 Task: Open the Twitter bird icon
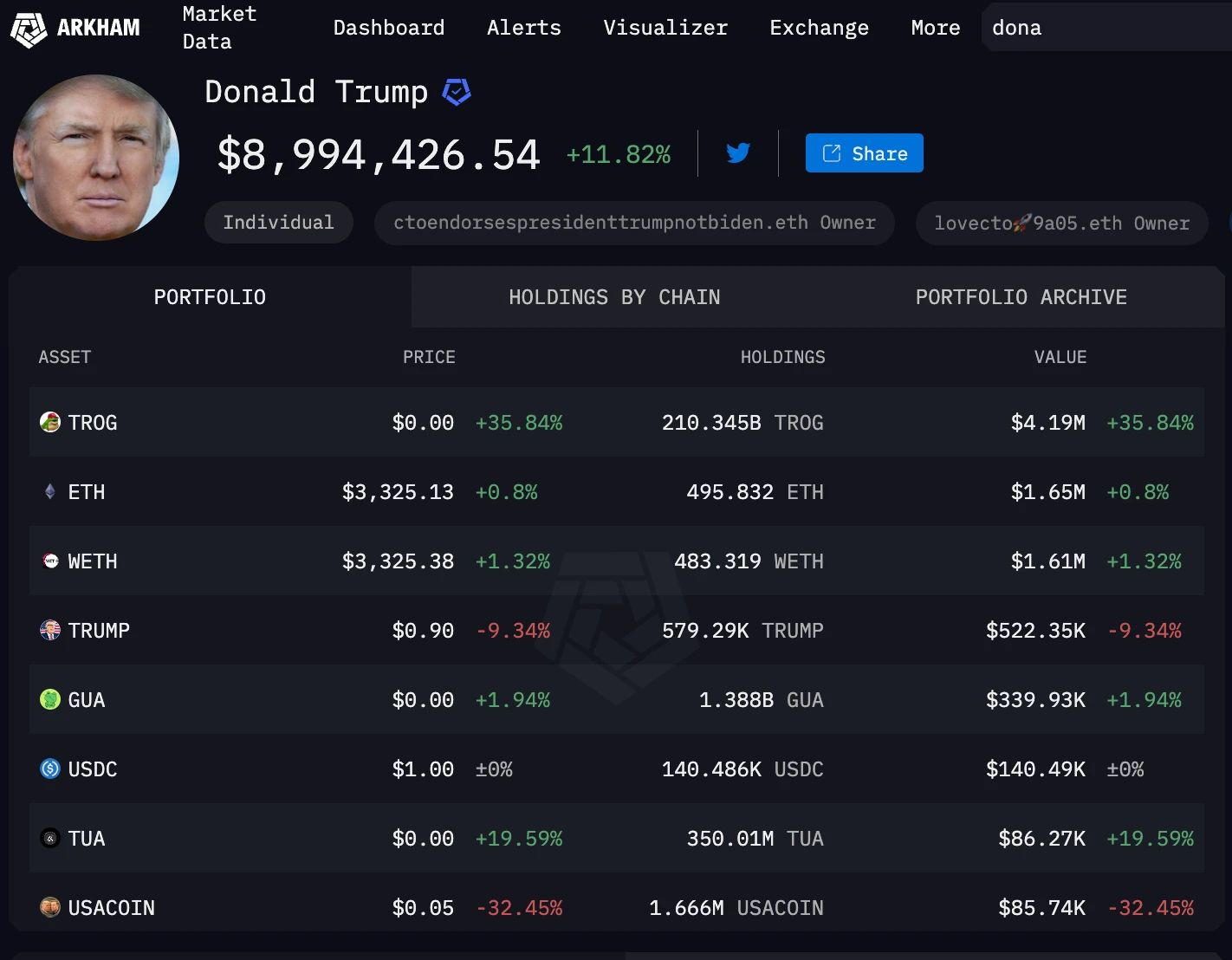pos(737,152)
